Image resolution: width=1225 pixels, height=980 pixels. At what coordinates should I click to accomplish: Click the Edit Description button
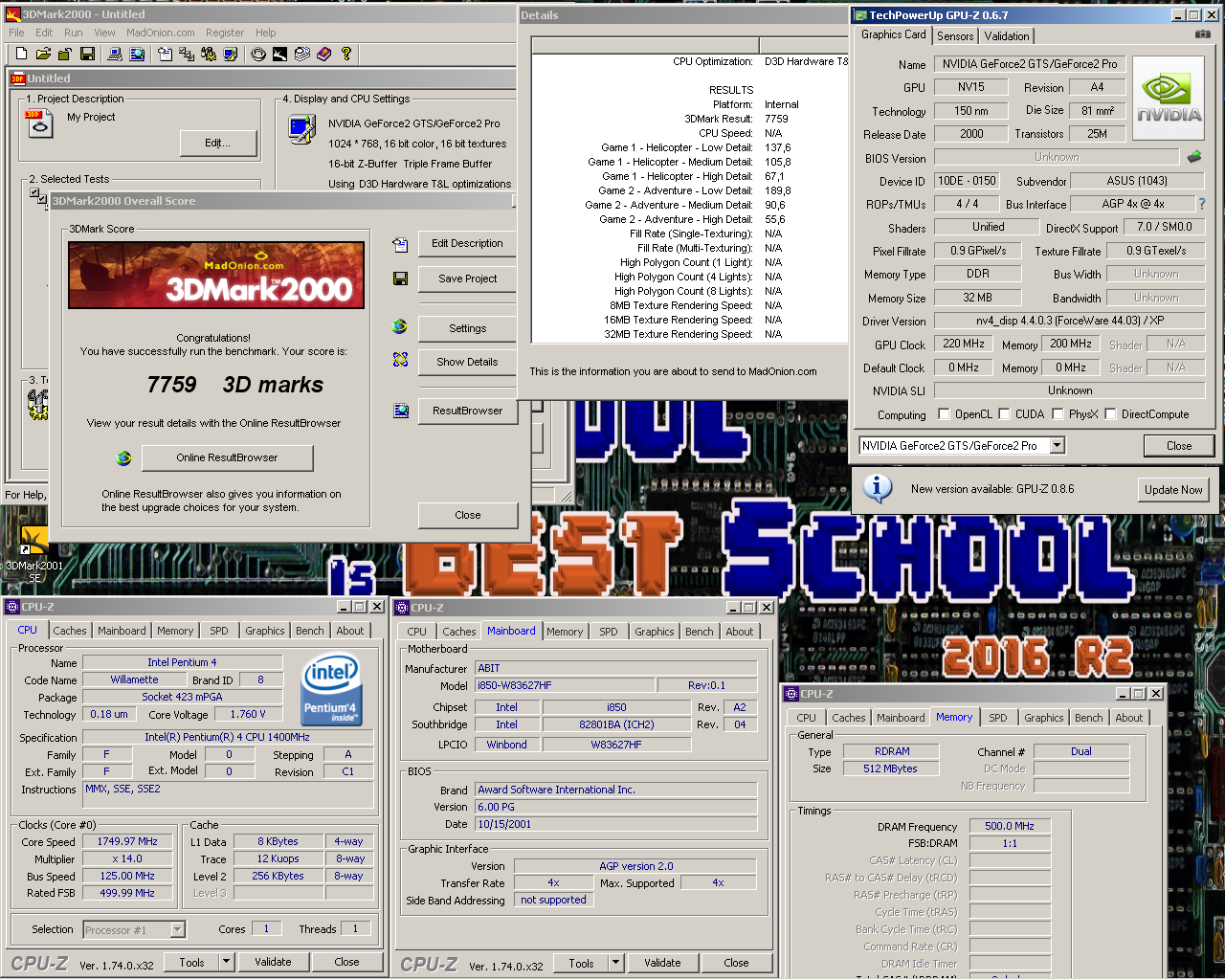click(x=467, y=244)
